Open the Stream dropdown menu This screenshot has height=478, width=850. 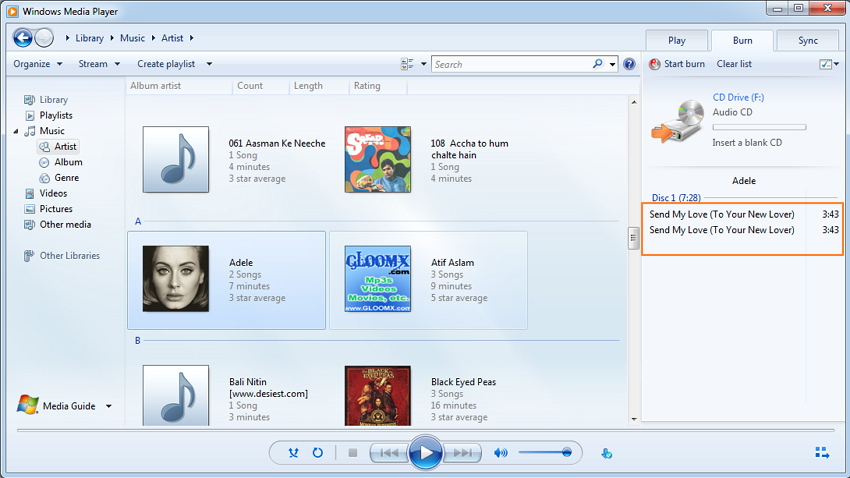pos(99,64)
